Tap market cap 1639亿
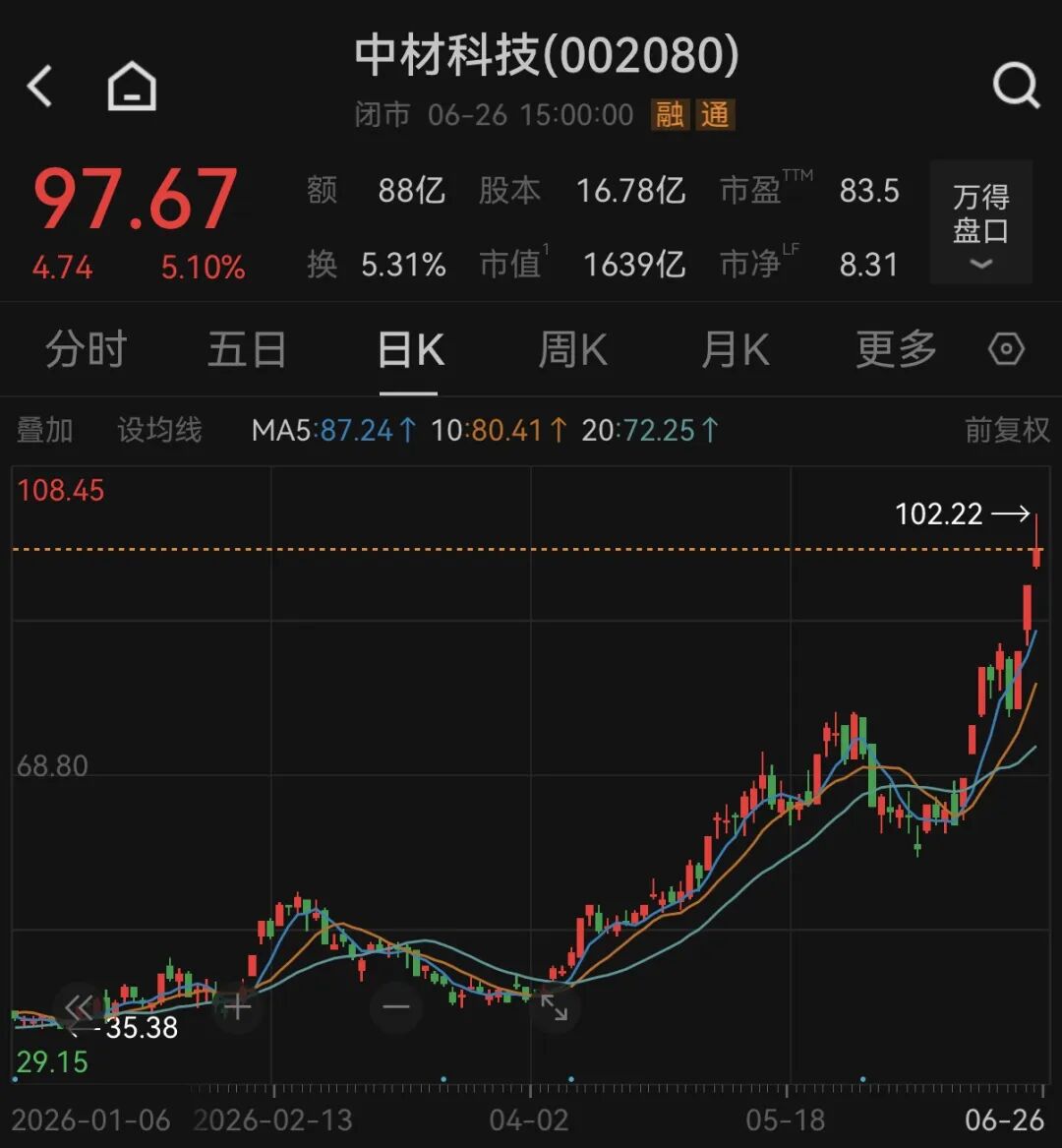 point(634,265)
